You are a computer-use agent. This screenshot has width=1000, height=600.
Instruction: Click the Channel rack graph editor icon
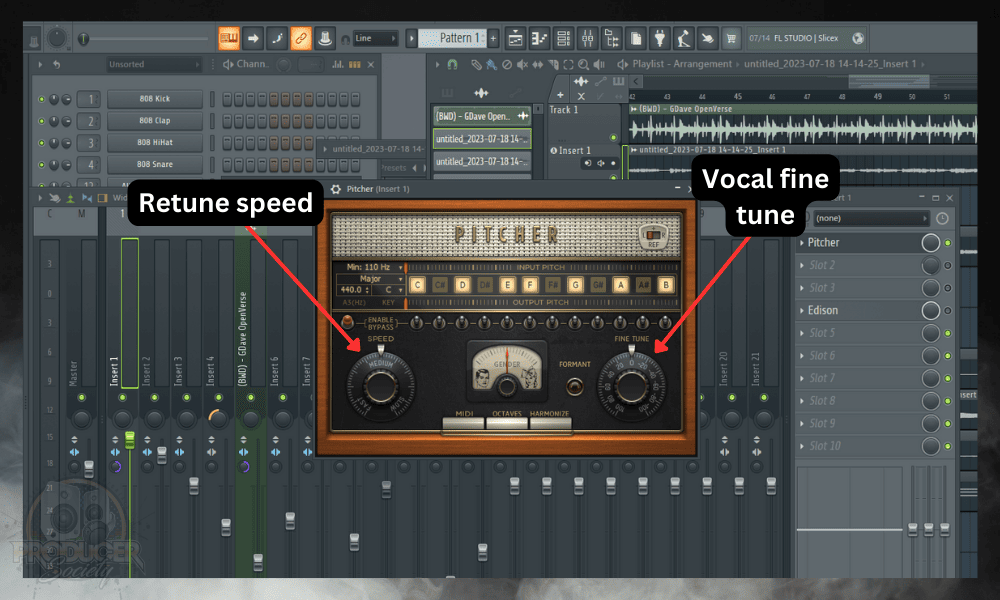point(338,64)
